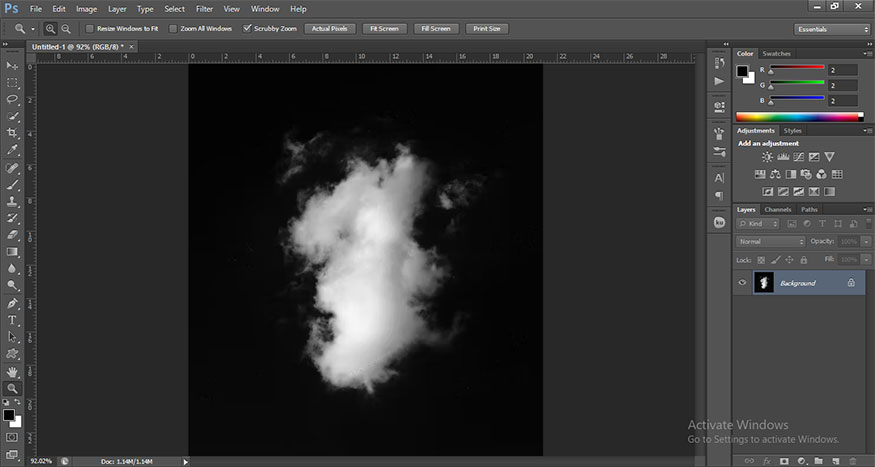The height and width of the screenshot is (467, 875).
Task: Select the Custom Shape tool
Action: [12, 354]
